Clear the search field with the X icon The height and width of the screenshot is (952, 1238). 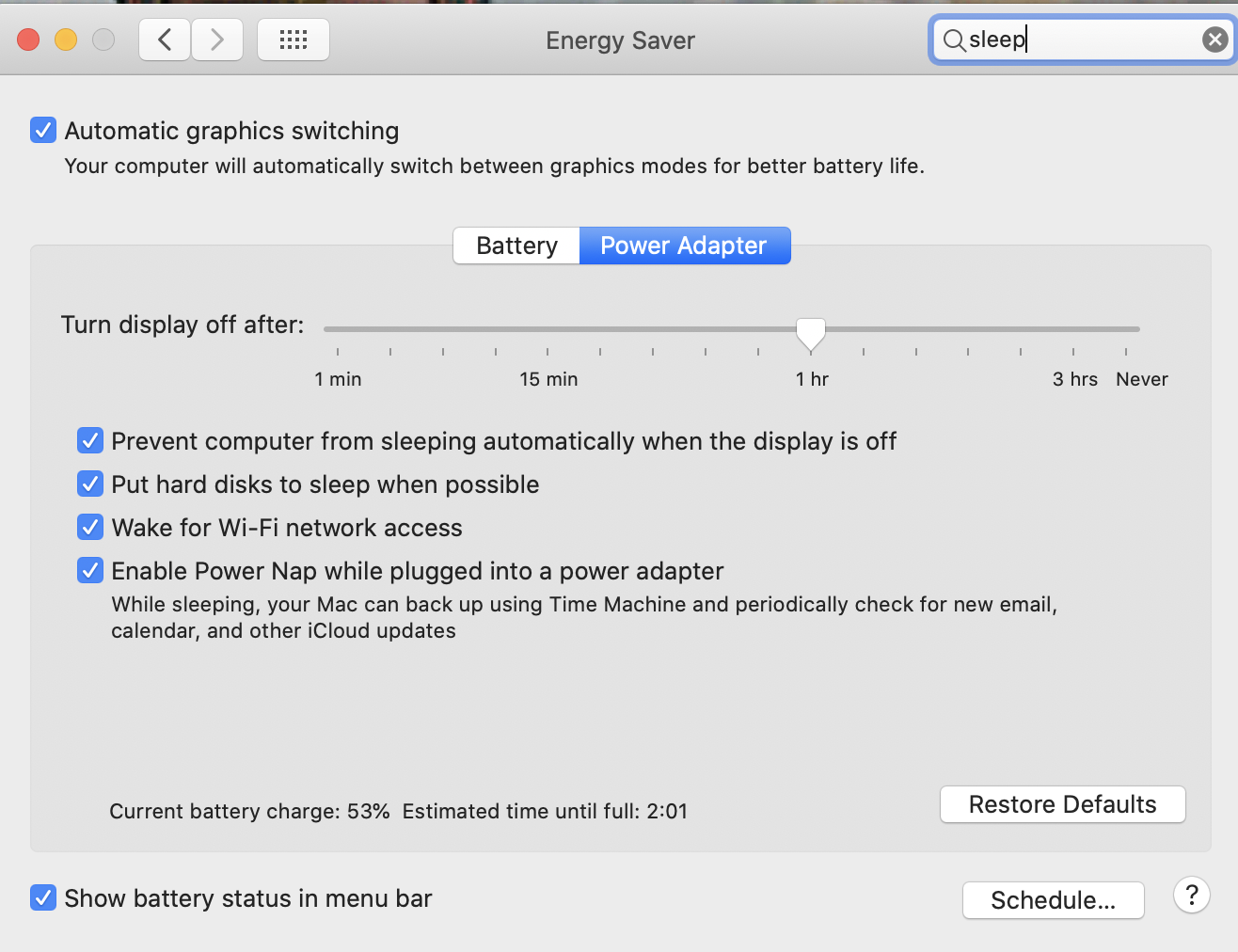[1214, 39]
